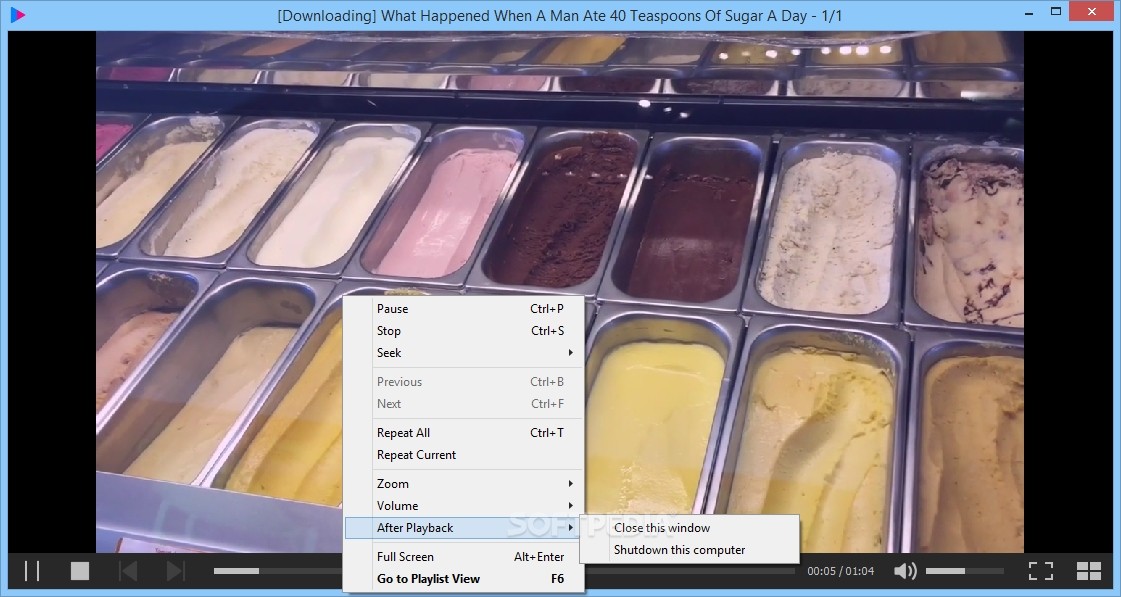The image size is (1121, 597).
Task: Maximize the player window
Action: (1056, 11)
